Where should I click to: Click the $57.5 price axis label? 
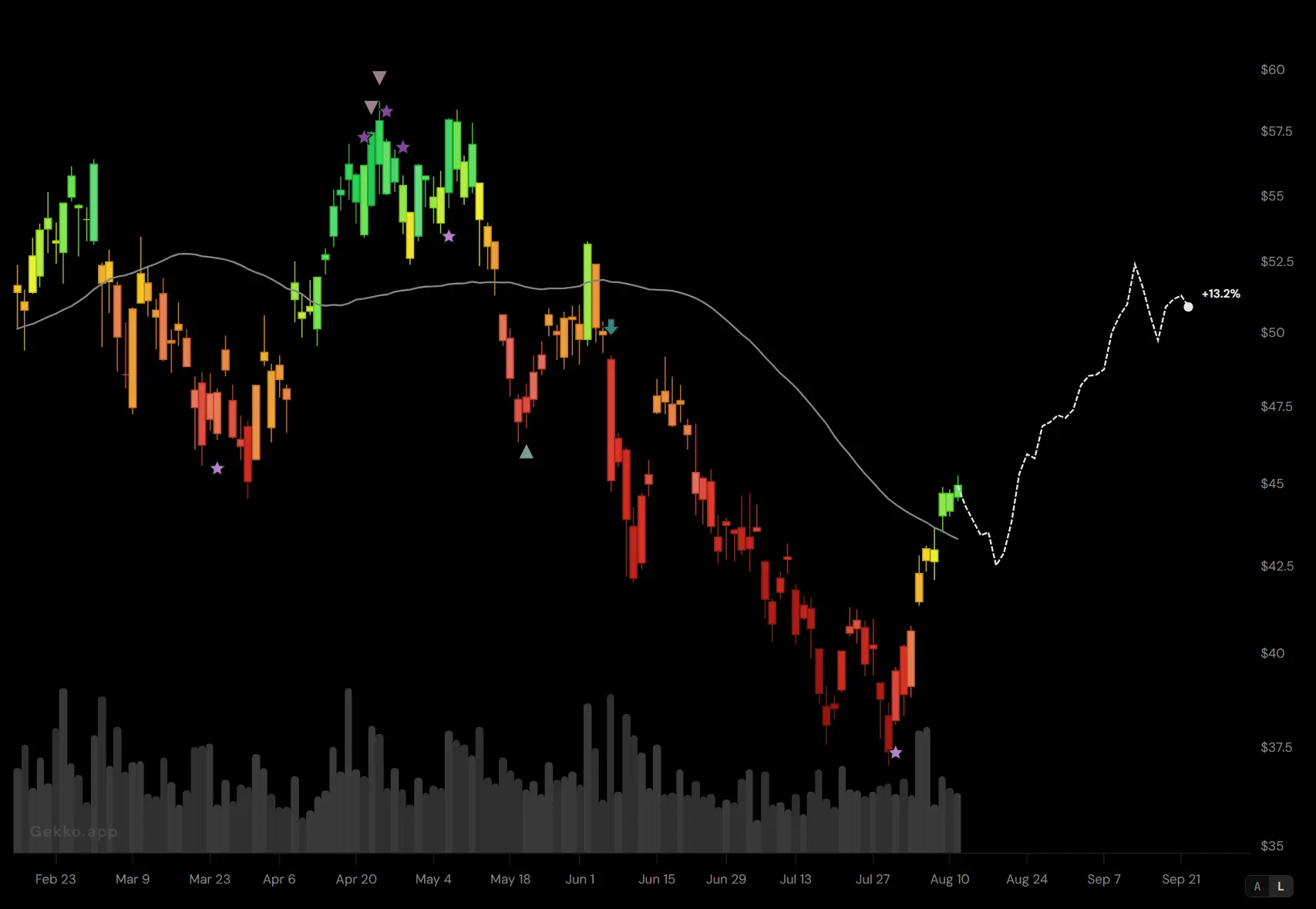1277,131
